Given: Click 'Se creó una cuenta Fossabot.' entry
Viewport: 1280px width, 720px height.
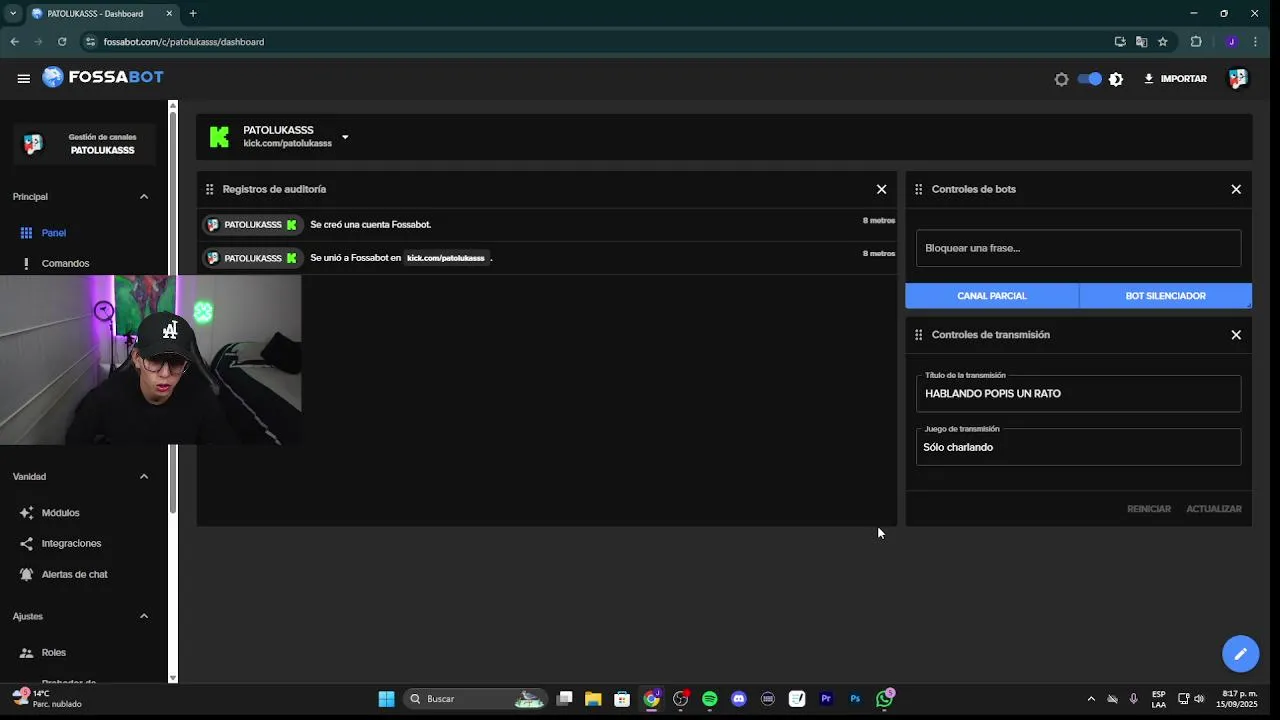Looking at the screenshot, I should [x=370, y=225].
